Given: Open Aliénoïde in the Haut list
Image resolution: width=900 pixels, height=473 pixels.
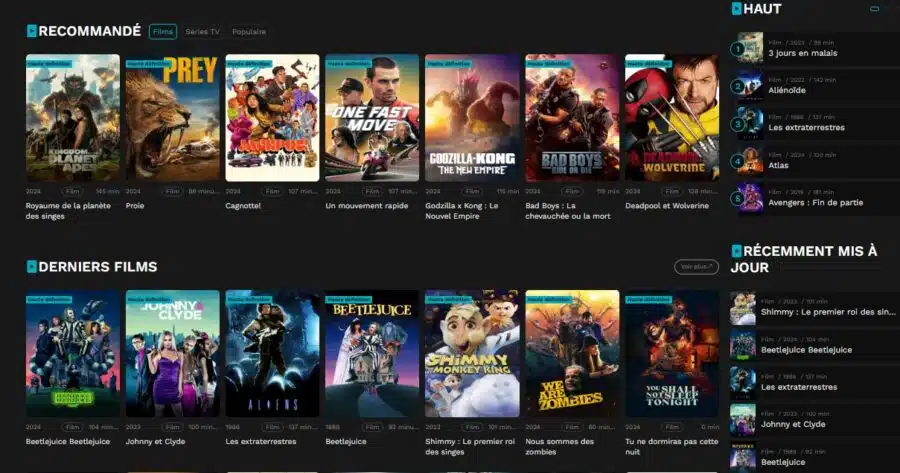Looking at the screenshot, I should tap(787, 90).
